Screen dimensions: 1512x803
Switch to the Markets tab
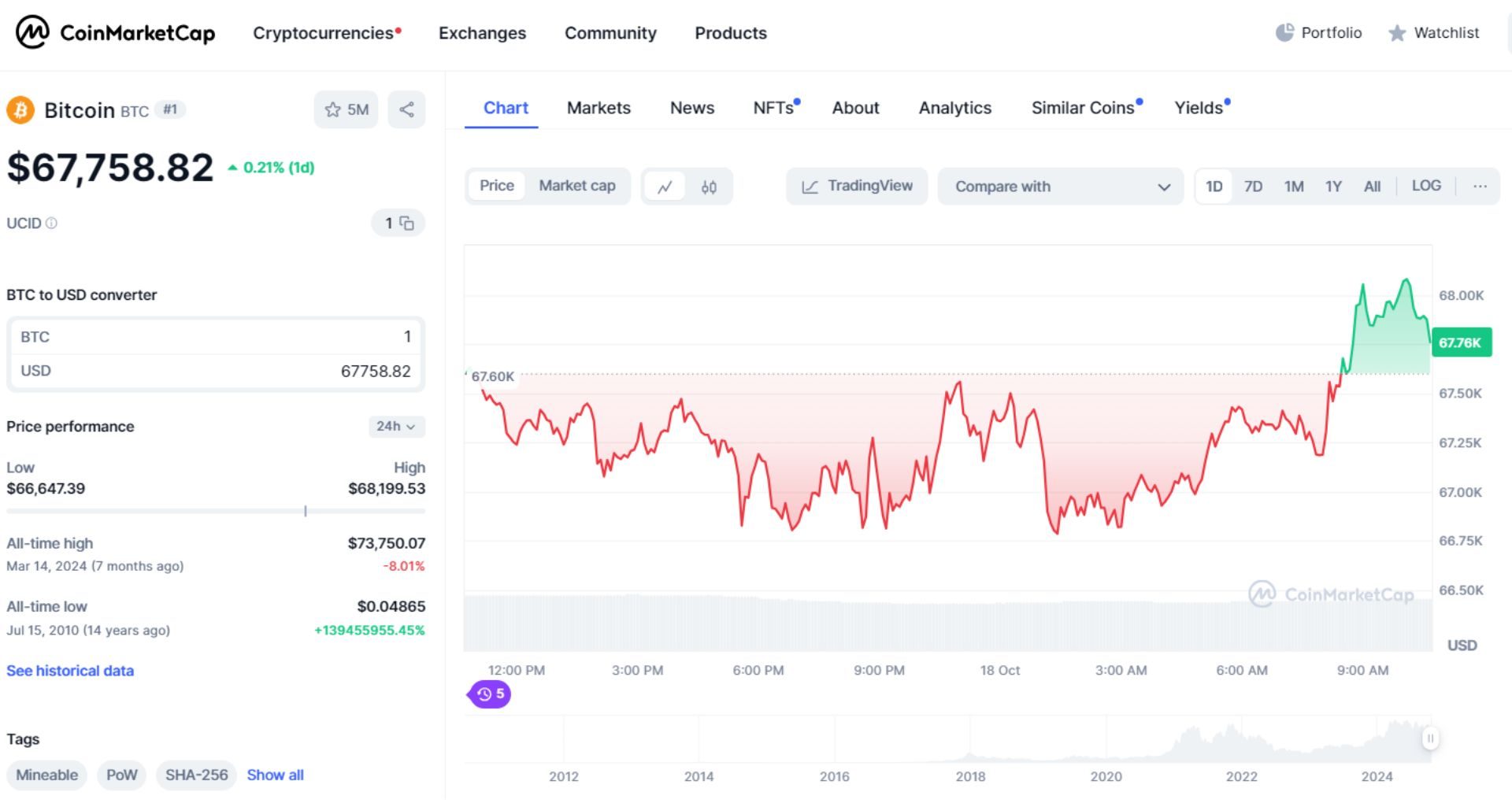598,108
